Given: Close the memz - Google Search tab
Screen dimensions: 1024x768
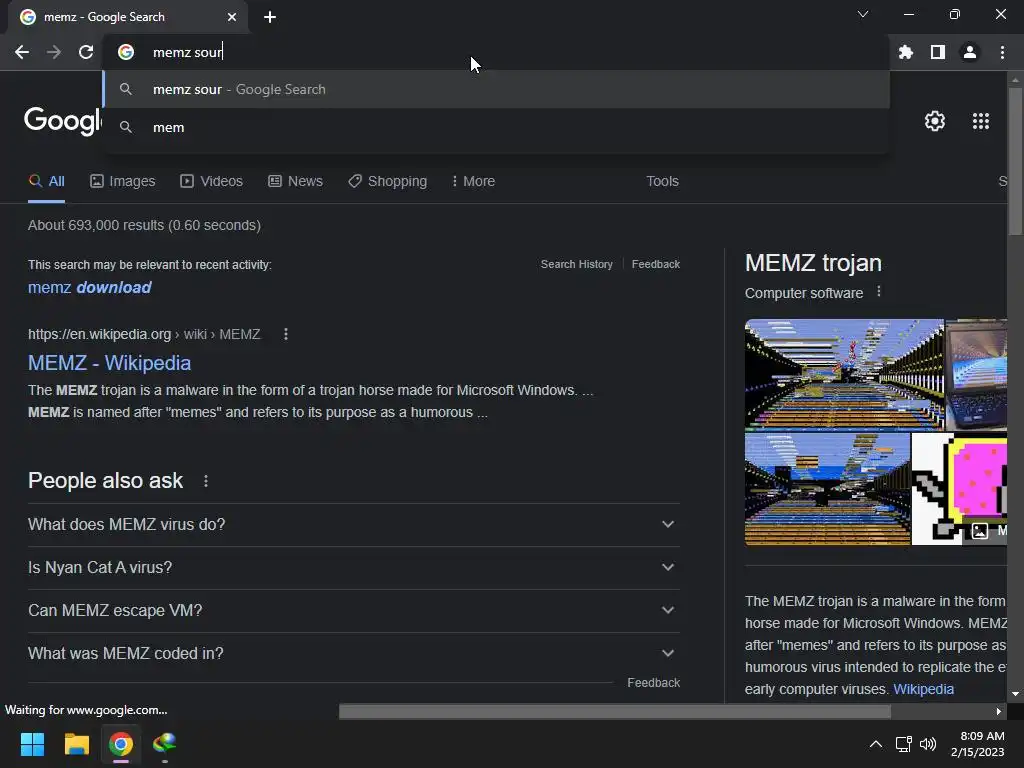Looking at the screenshot, I should point(232,17).
